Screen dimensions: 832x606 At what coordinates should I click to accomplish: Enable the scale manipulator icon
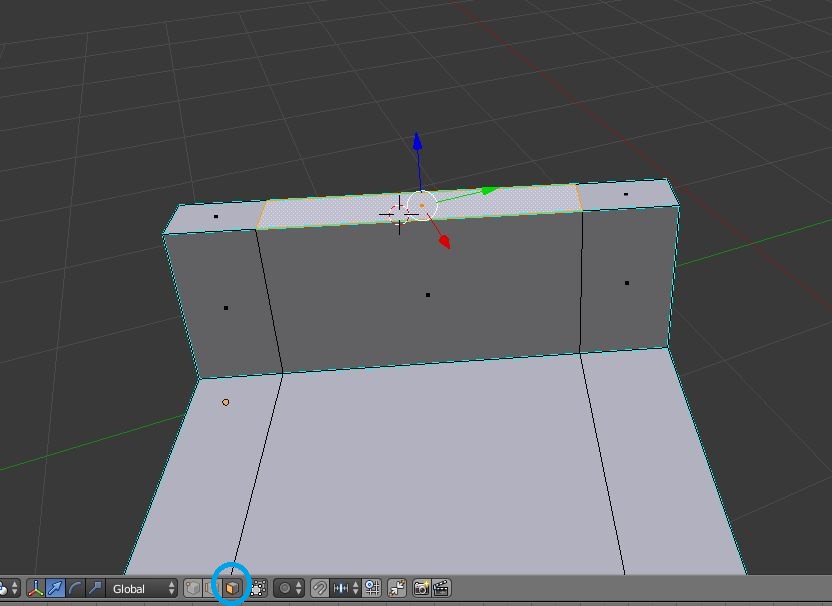(x=94, y=588)
